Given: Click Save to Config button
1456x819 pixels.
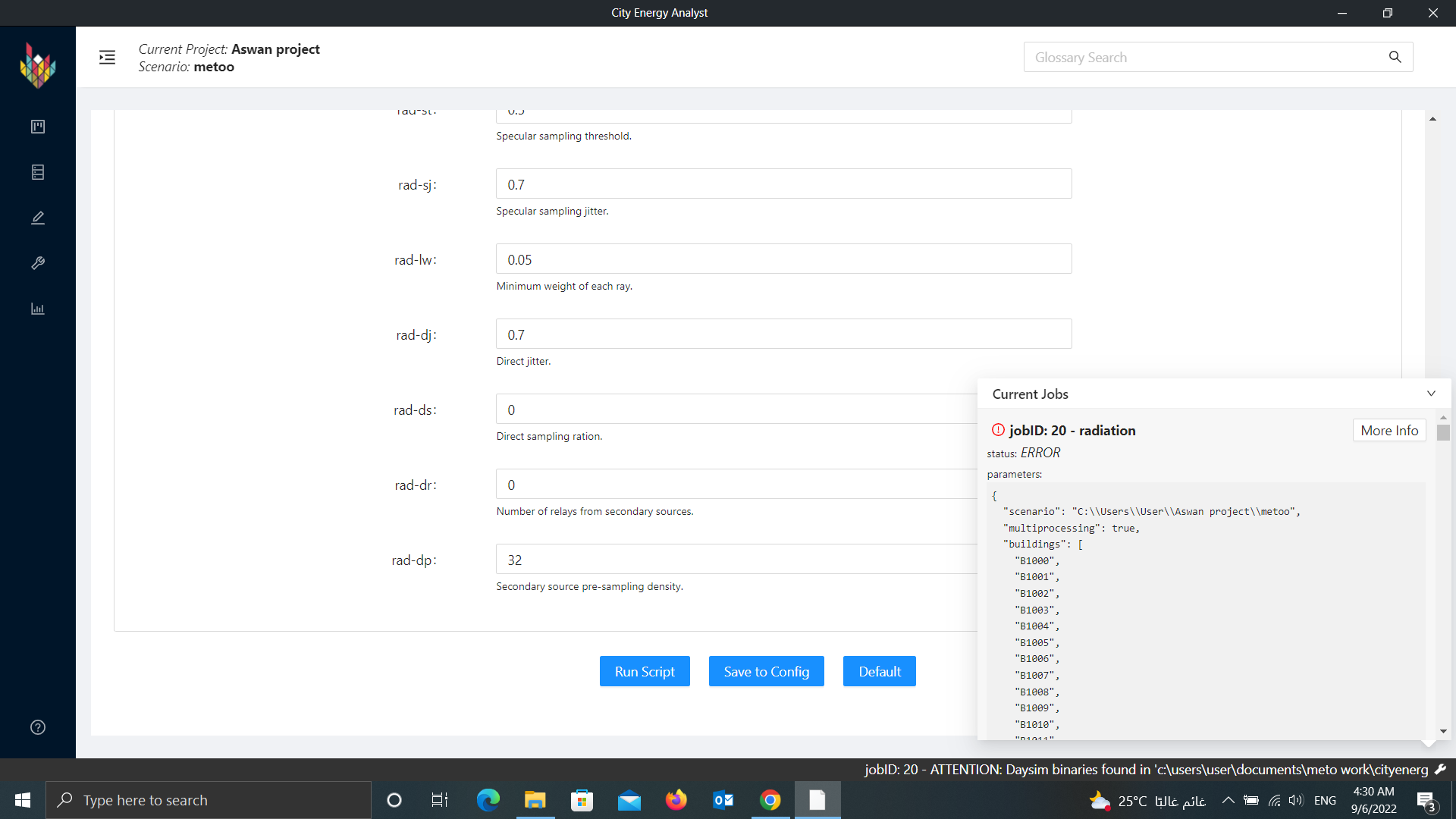Looking at the screenshot, I should 766,671.
